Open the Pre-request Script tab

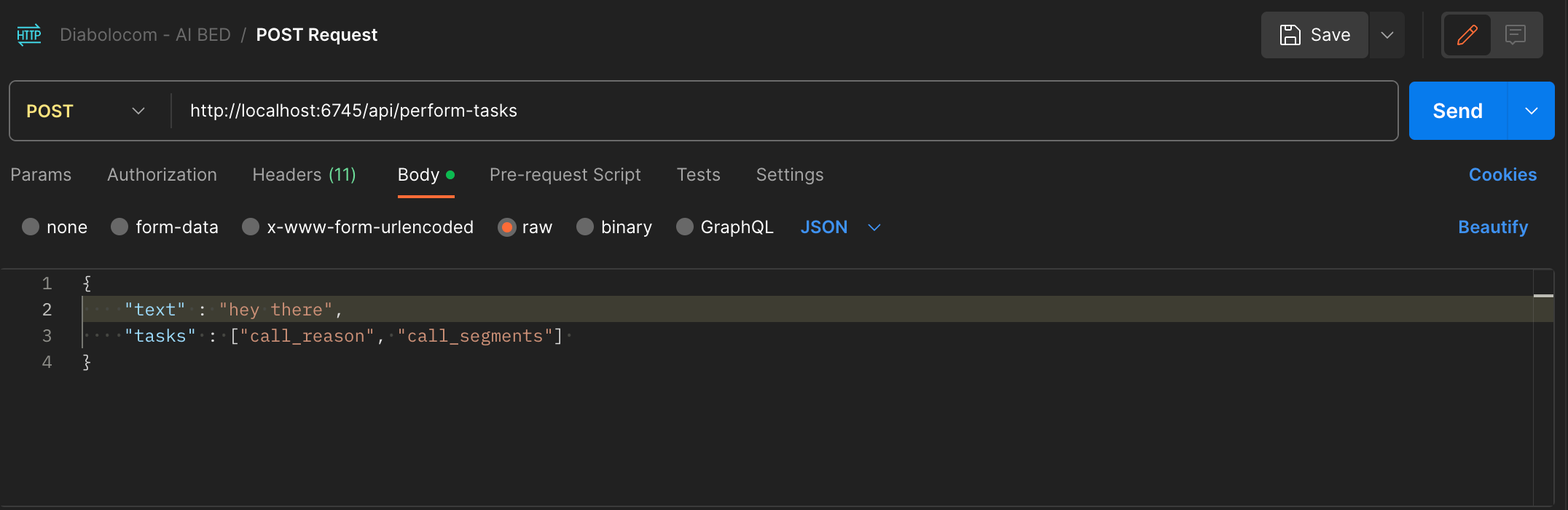[x=565, y=175]
